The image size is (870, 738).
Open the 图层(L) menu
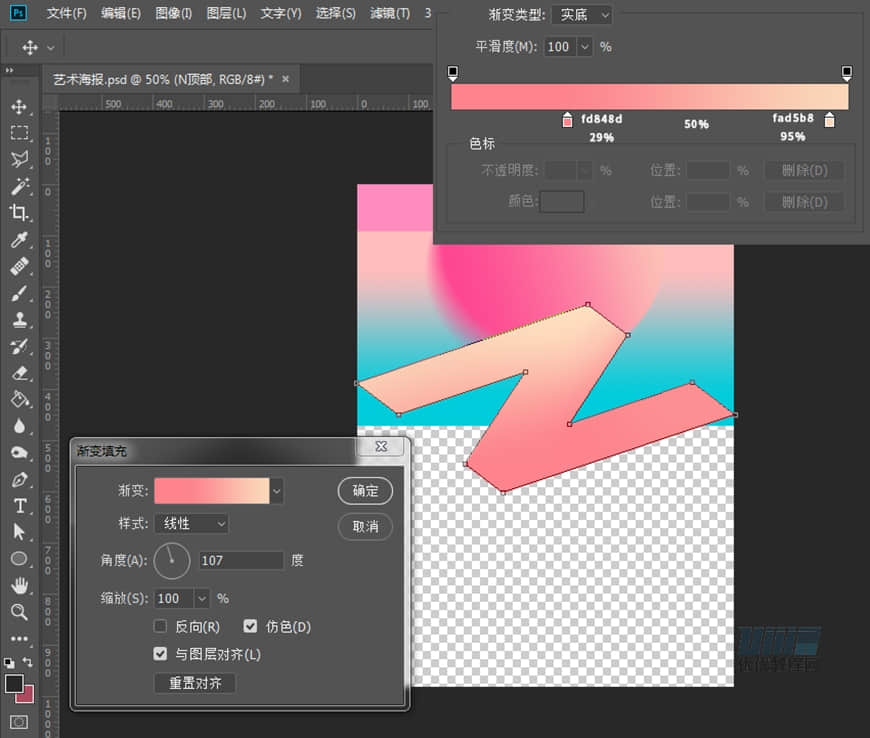coord(226,13)
